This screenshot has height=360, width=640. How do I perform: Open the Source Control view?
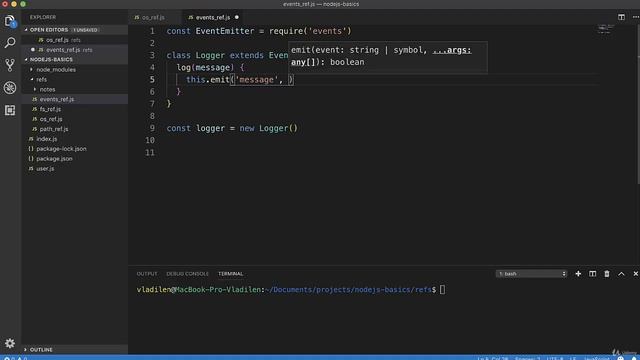click(x=10, y=65)
